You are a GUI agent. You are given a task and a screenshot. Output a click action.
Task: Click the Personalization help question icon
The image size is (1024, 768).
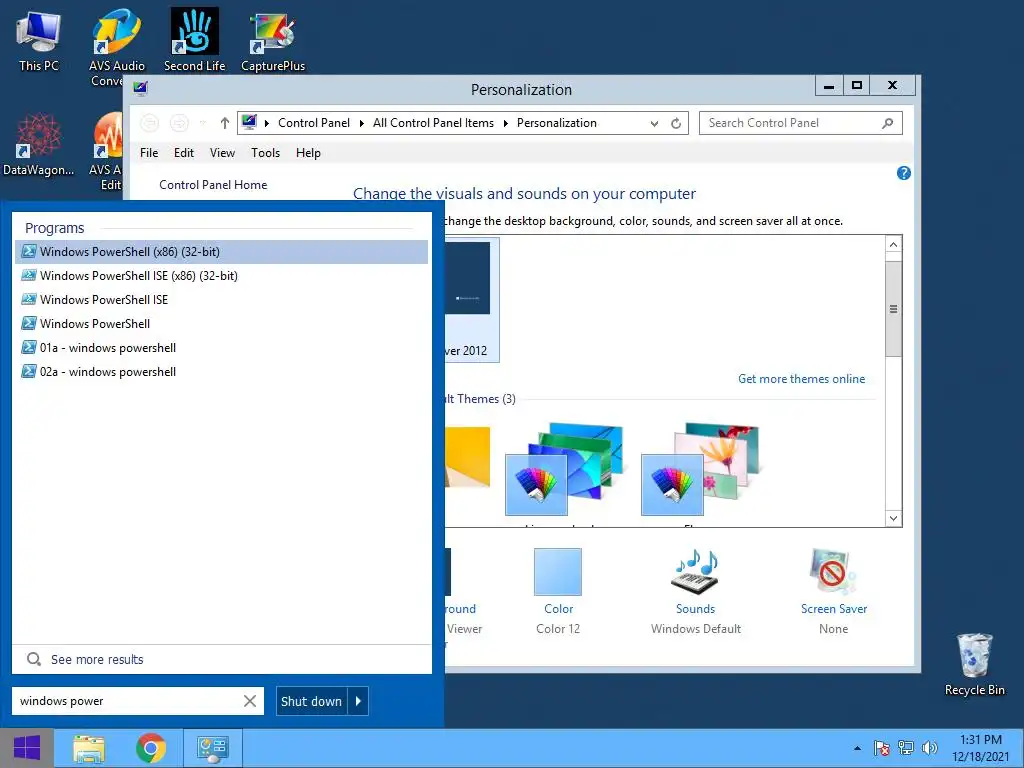coord(904,173)
